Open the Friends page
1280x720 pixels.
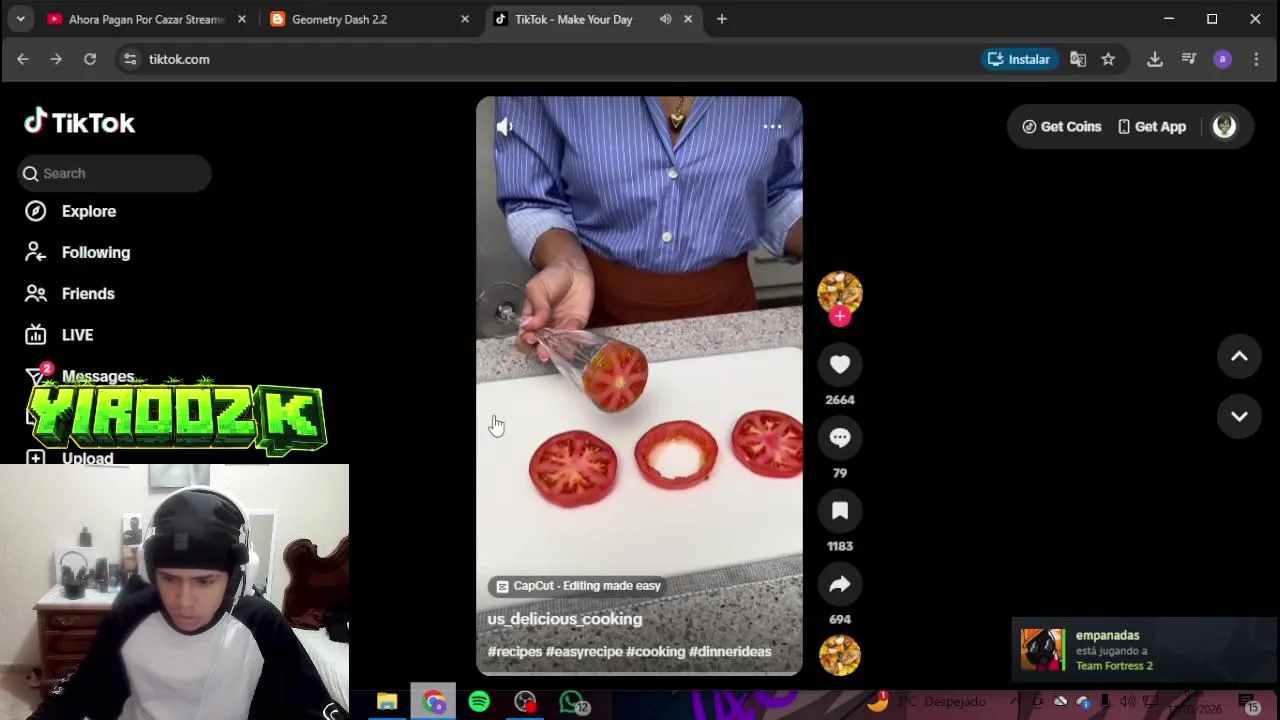tap(70, 293)
